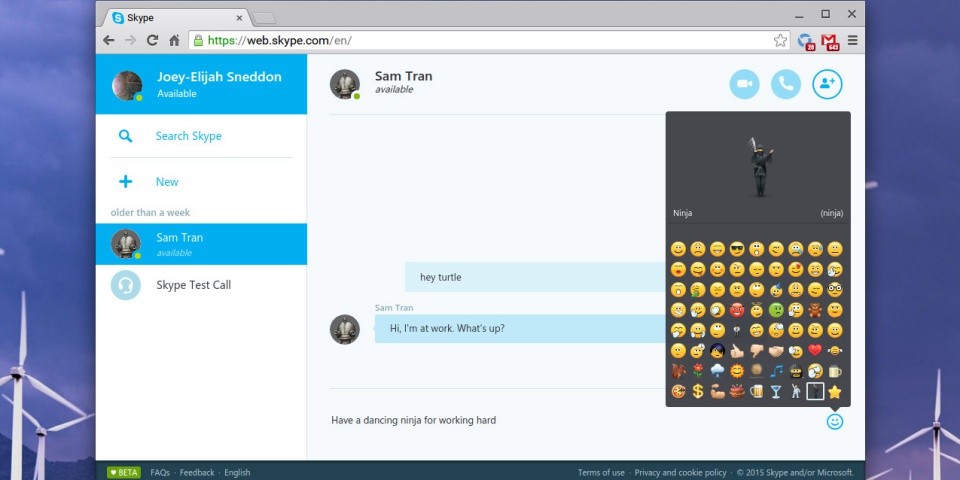The image size is (960, 480).
Task: Choose the rain cloud emoticon
Action: click(x=717, y=371)
